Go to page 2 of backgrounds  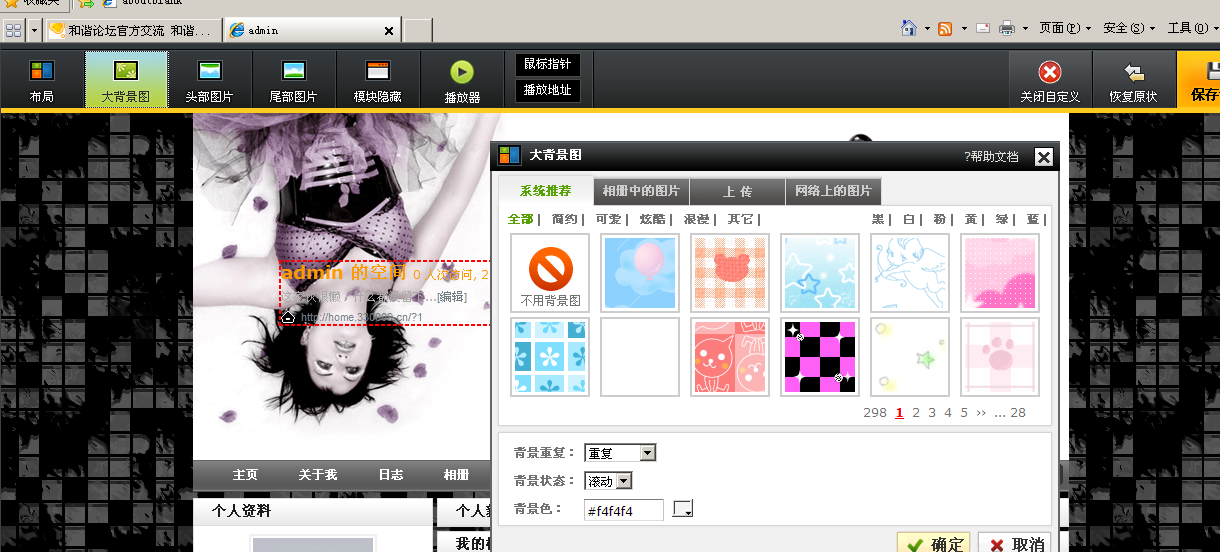point(916,412)
